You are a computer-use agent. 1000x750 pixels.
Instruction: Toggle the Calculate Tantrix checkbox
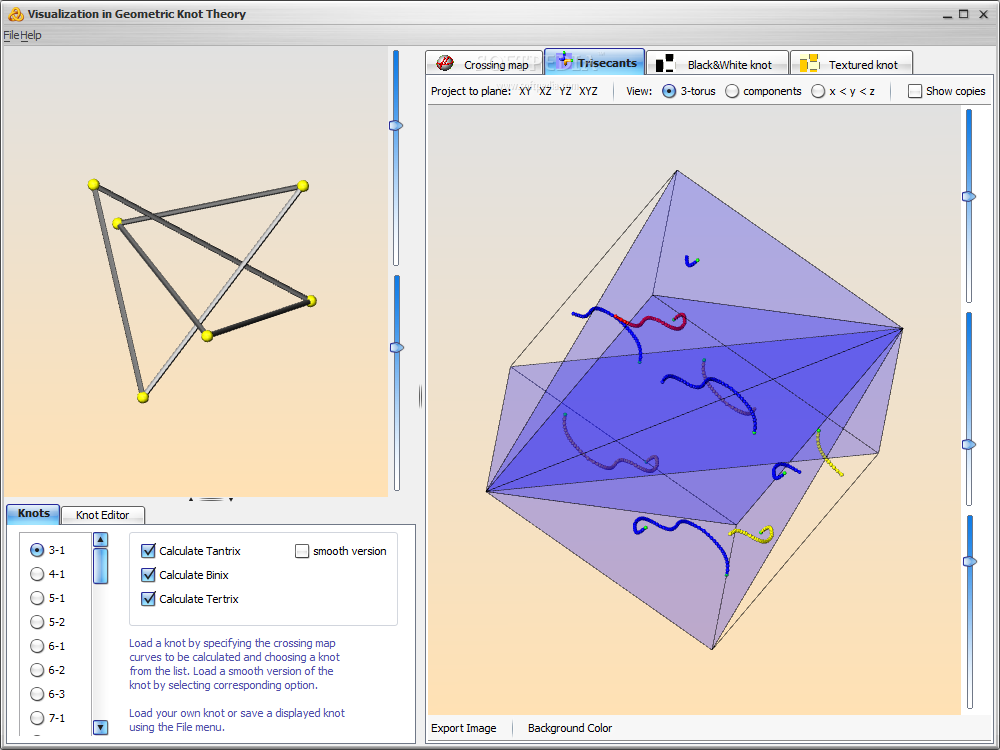click(x=149, y=550)
